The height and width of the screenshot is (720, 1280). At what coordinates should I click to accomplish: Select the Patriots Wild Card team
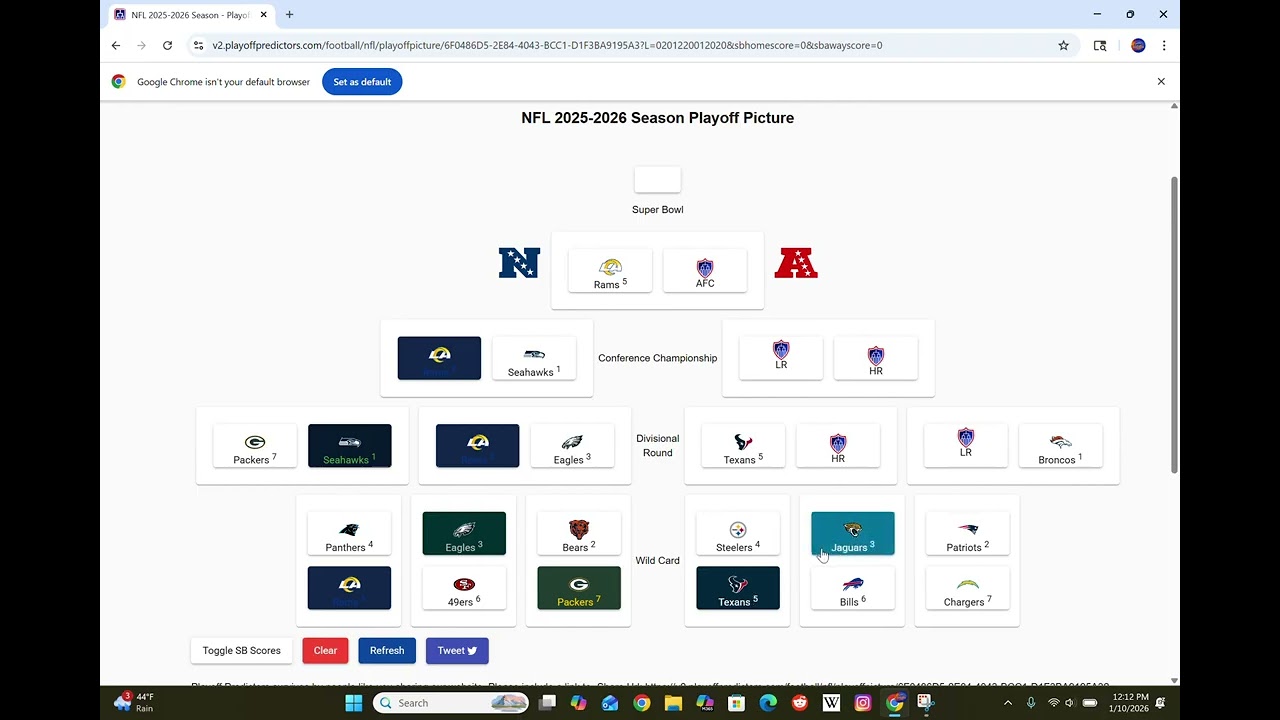tap(968, 534)
